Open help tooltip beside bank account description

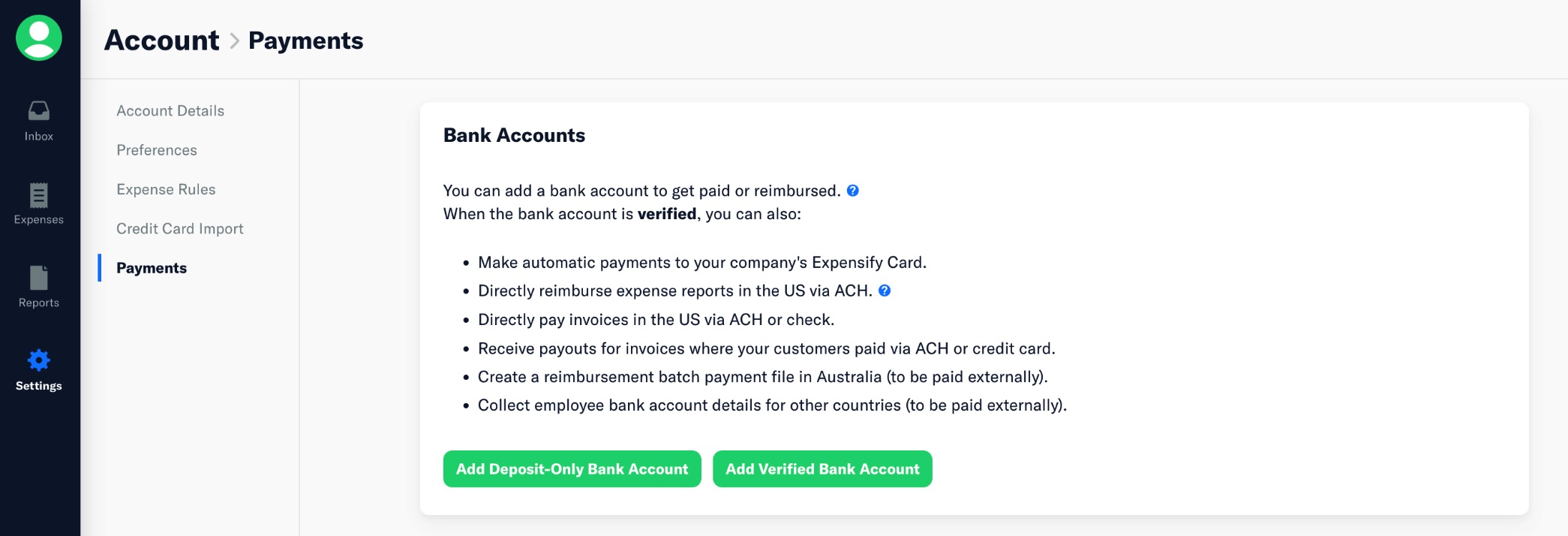(852, 190)
